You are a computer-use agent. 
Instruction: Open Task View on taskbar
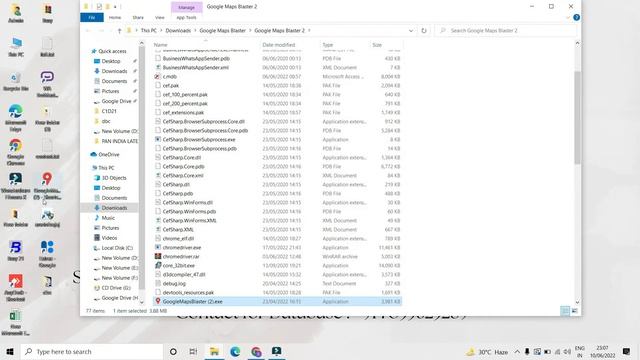click(193, 352)
